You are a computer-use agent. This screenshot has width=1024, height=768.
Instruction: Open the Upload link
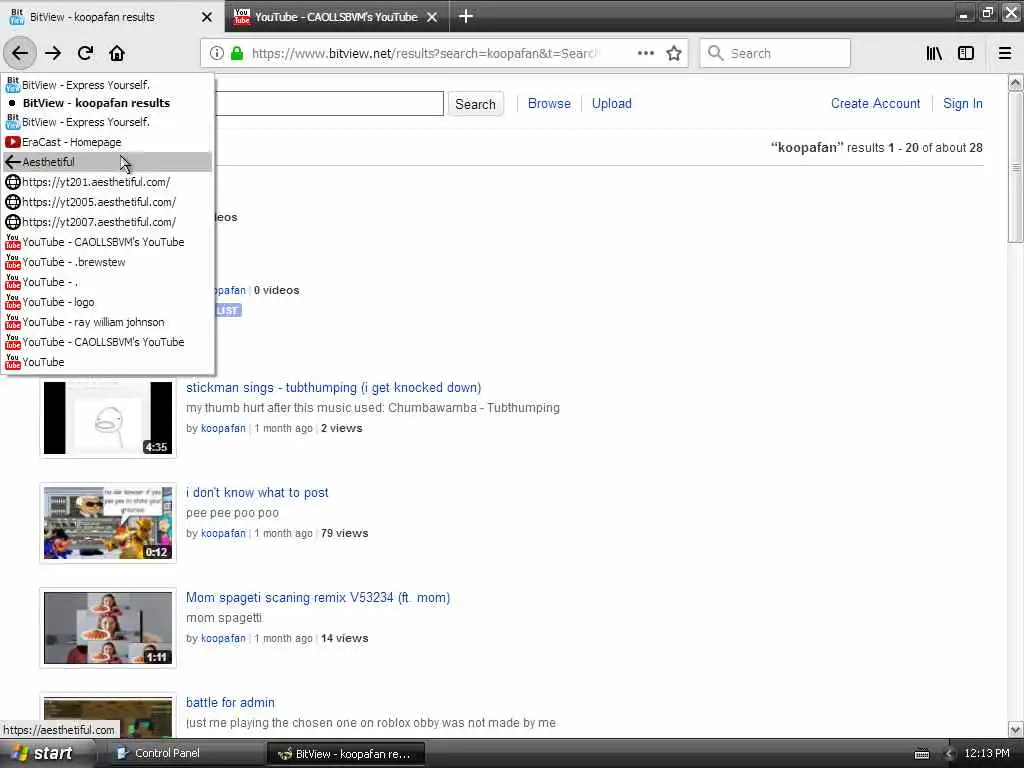pos(611,103)
